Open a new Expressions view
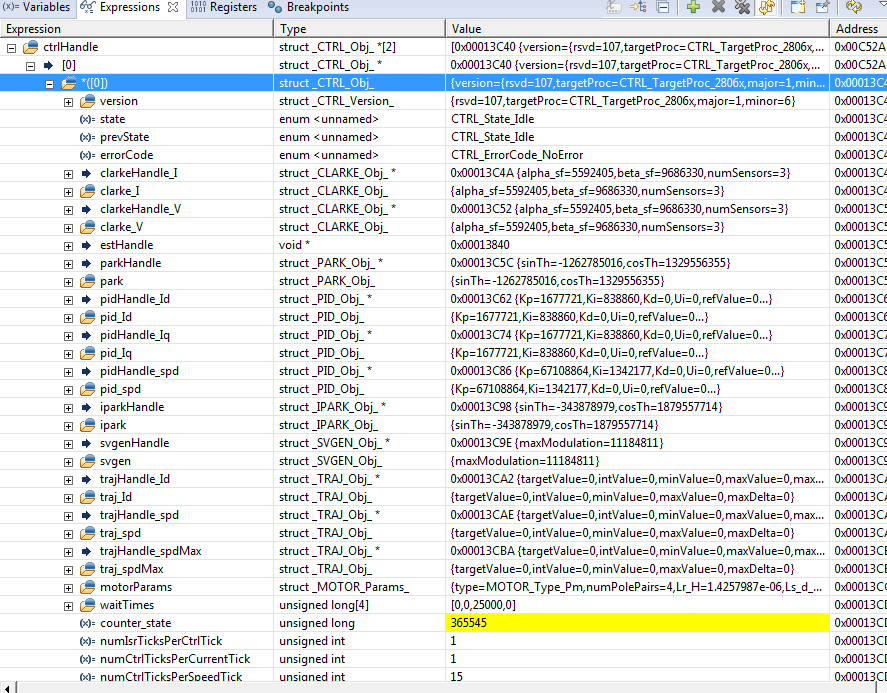 pyautogui.click(x=798, y=7)
